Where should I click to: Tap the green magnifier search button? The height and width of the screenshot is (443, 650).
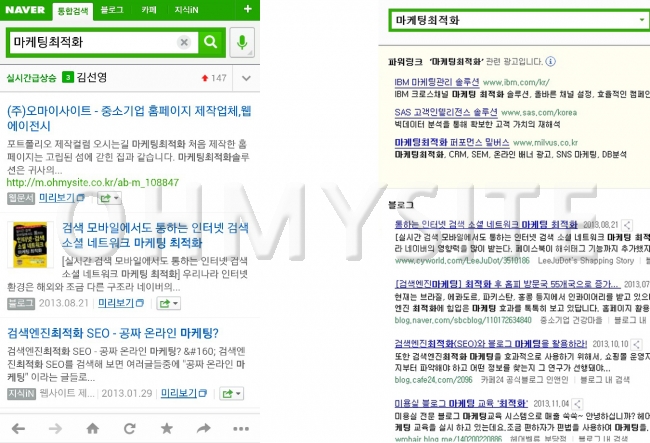point(211,42)
